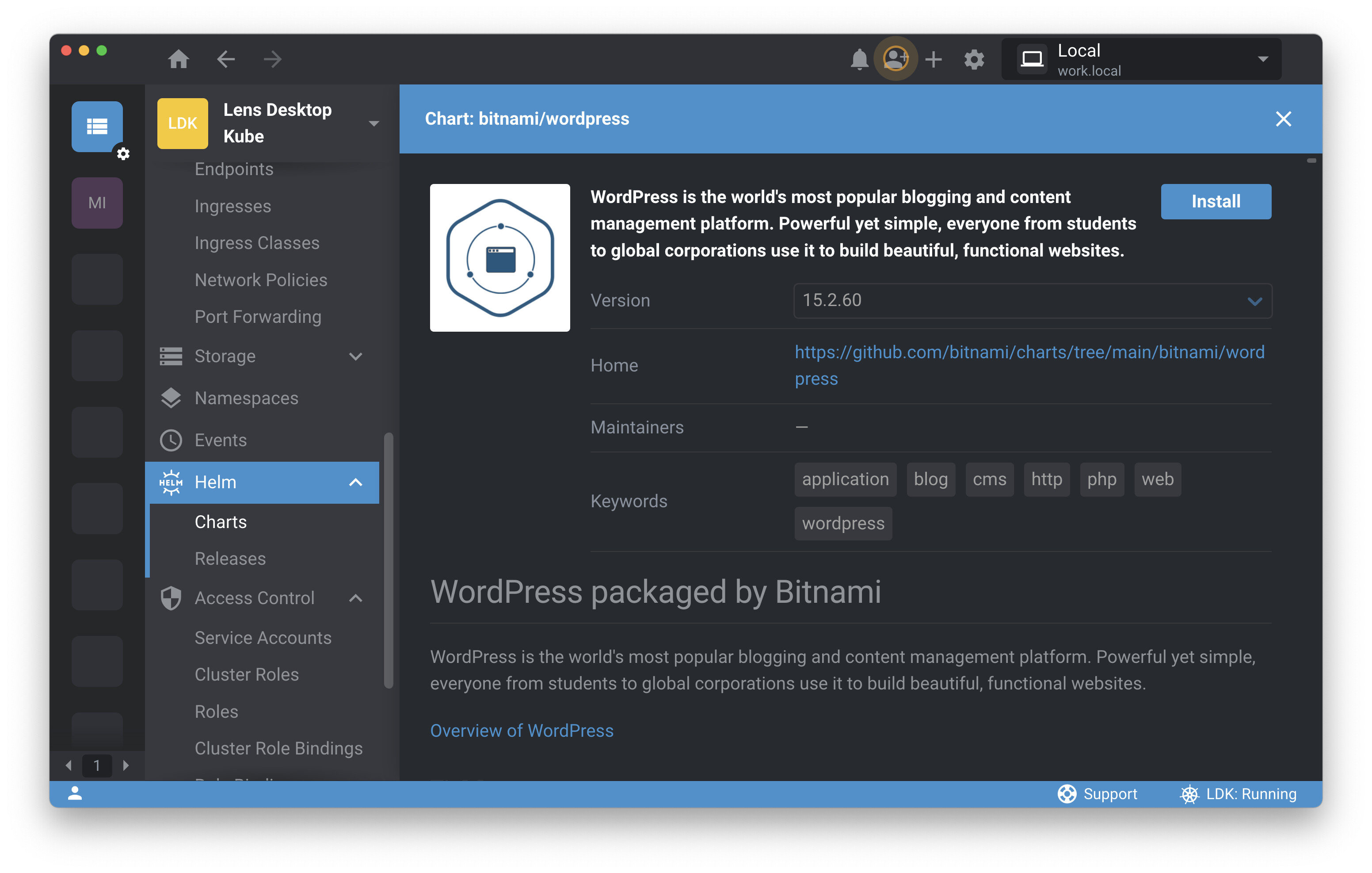1372x873 pixels.
Task: Click next hotbar page arrow
Action: coord(126,766)
